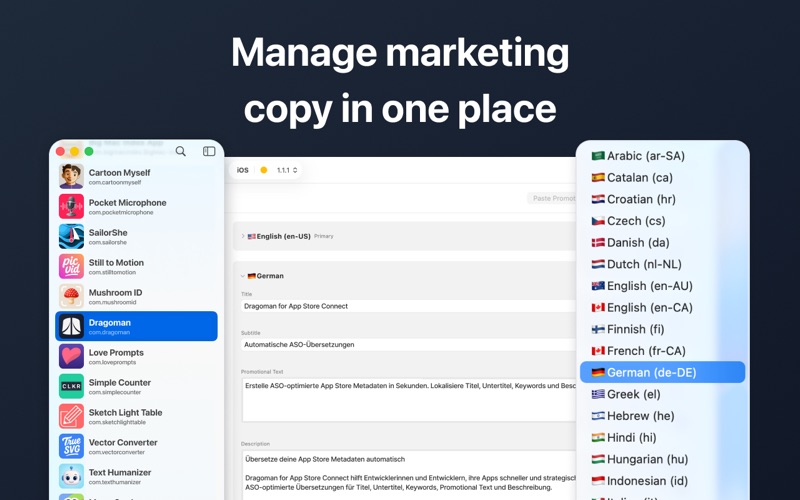800x500 pixels.
Task: Click the Text Humanizer name text
Action: coord(120,472)
